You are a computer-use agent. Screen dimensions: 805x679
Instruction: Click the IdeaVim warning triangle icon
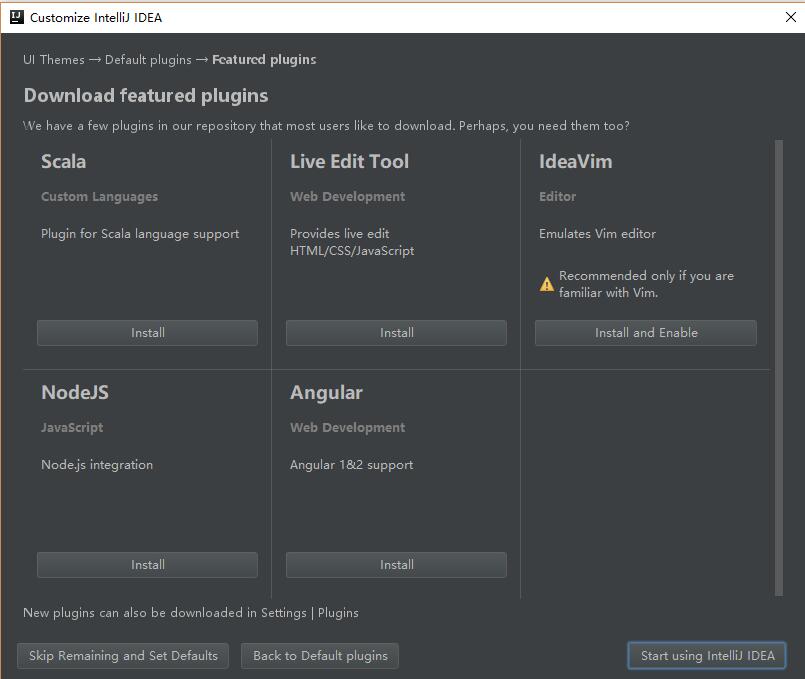pyautogui.click(x=547, y=284)
